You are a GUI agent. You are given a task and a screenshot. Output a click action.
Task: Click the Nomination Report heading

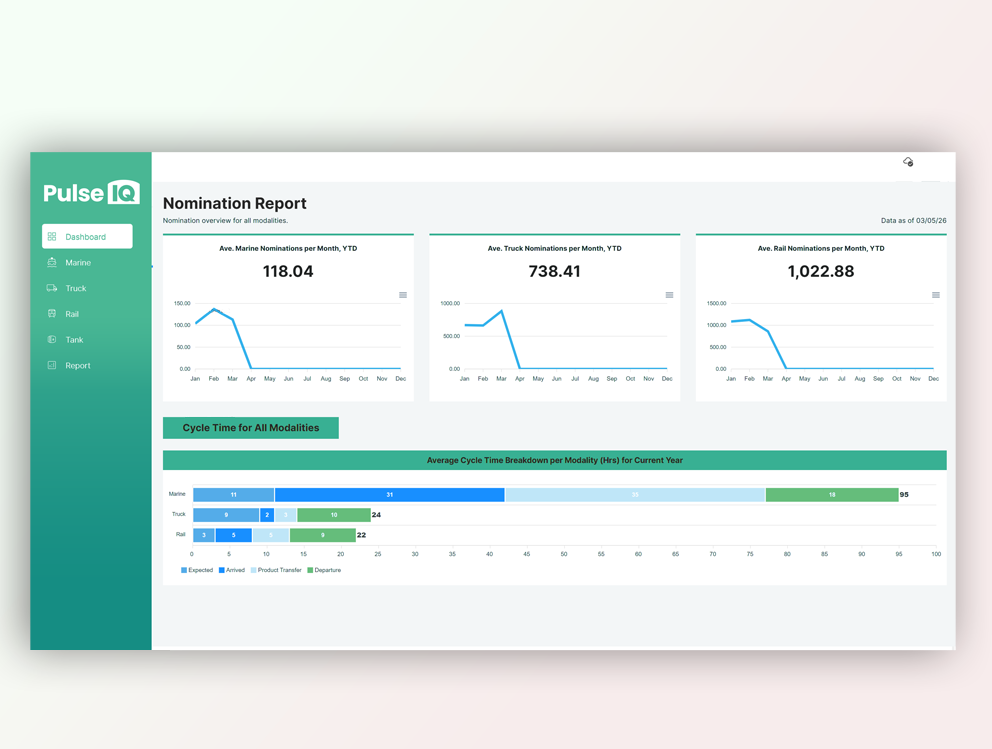pyautogui.click(x=235, y=203)
